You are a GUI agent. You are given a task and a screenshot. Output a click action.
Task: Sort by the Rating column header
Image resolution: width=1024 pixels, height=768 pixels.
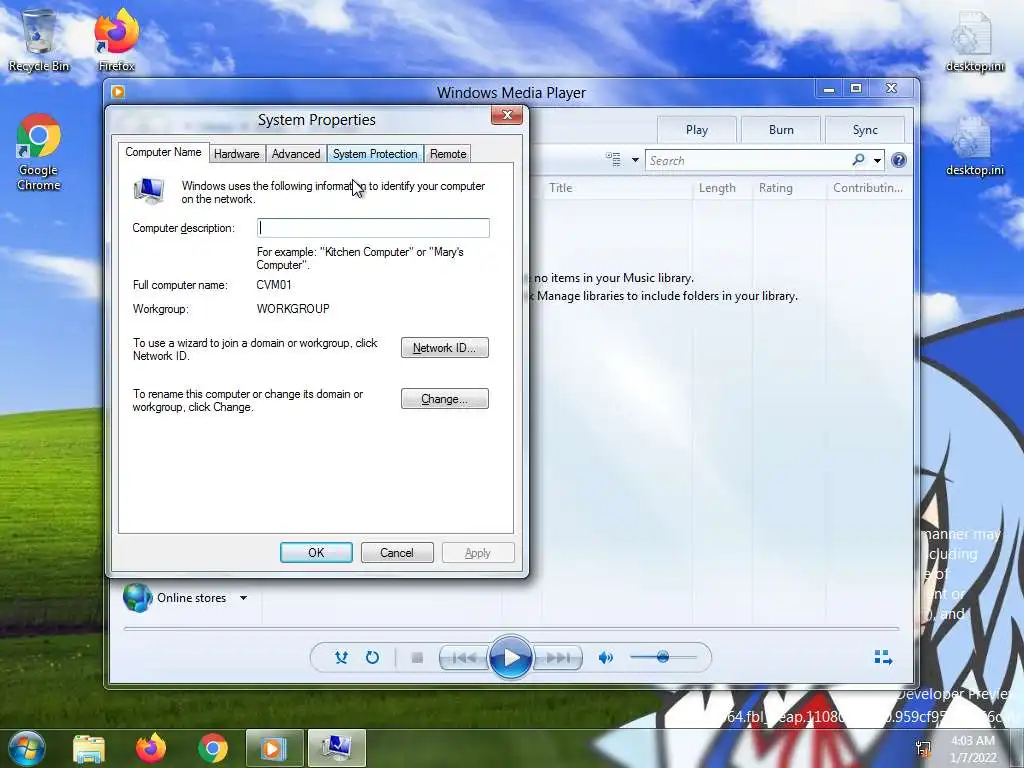[x=775, y=187]
